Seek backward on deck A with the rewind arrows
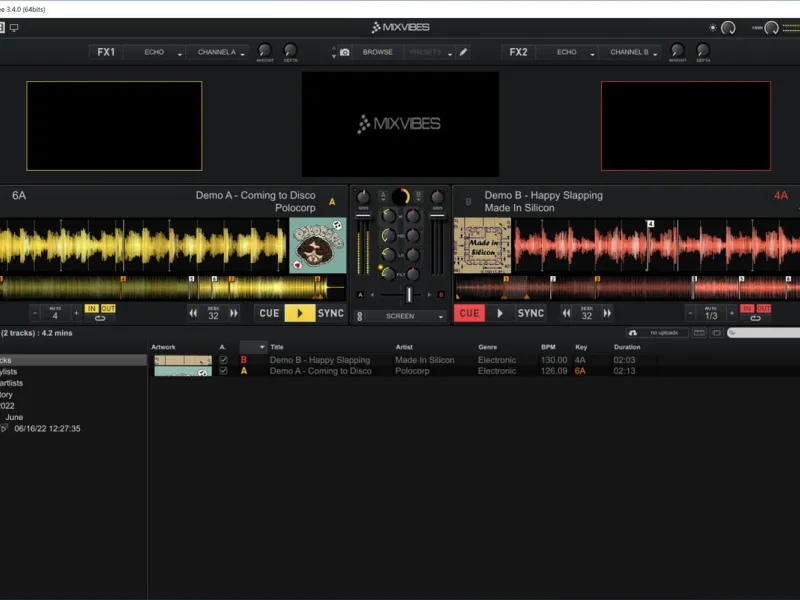The width and height of the screenshot is (800, 600). pyautogui.click(x=193, y=313)
